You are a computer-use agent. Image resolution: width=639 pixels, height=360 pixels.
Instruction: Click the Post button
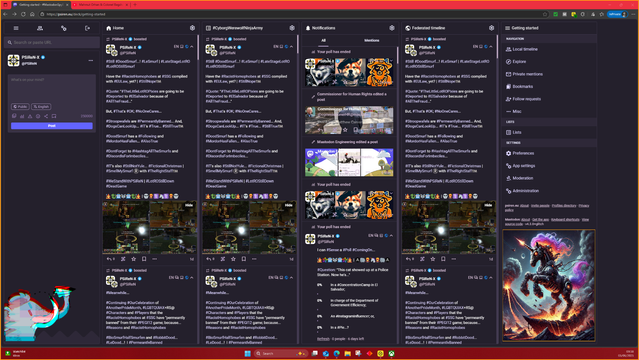(x=52, y=126)
